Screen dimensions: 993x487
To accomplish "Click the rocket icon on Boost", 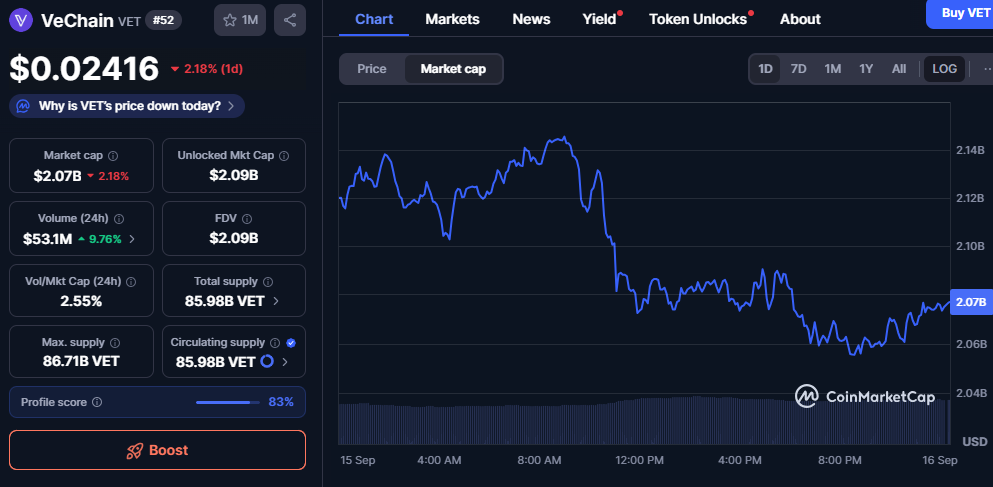I will [x=134, y=450].
